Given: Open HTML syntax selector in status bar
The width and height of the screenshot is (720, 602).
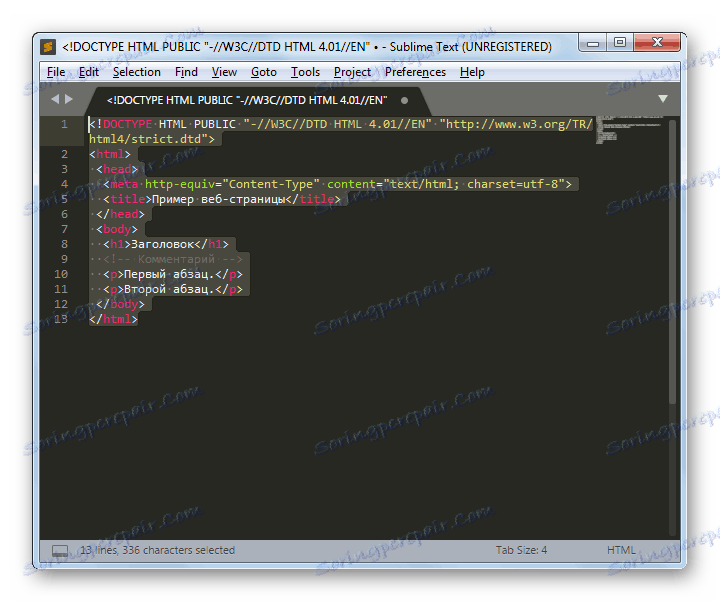Looking at the screenshot, I should click(x=621, y=550).
